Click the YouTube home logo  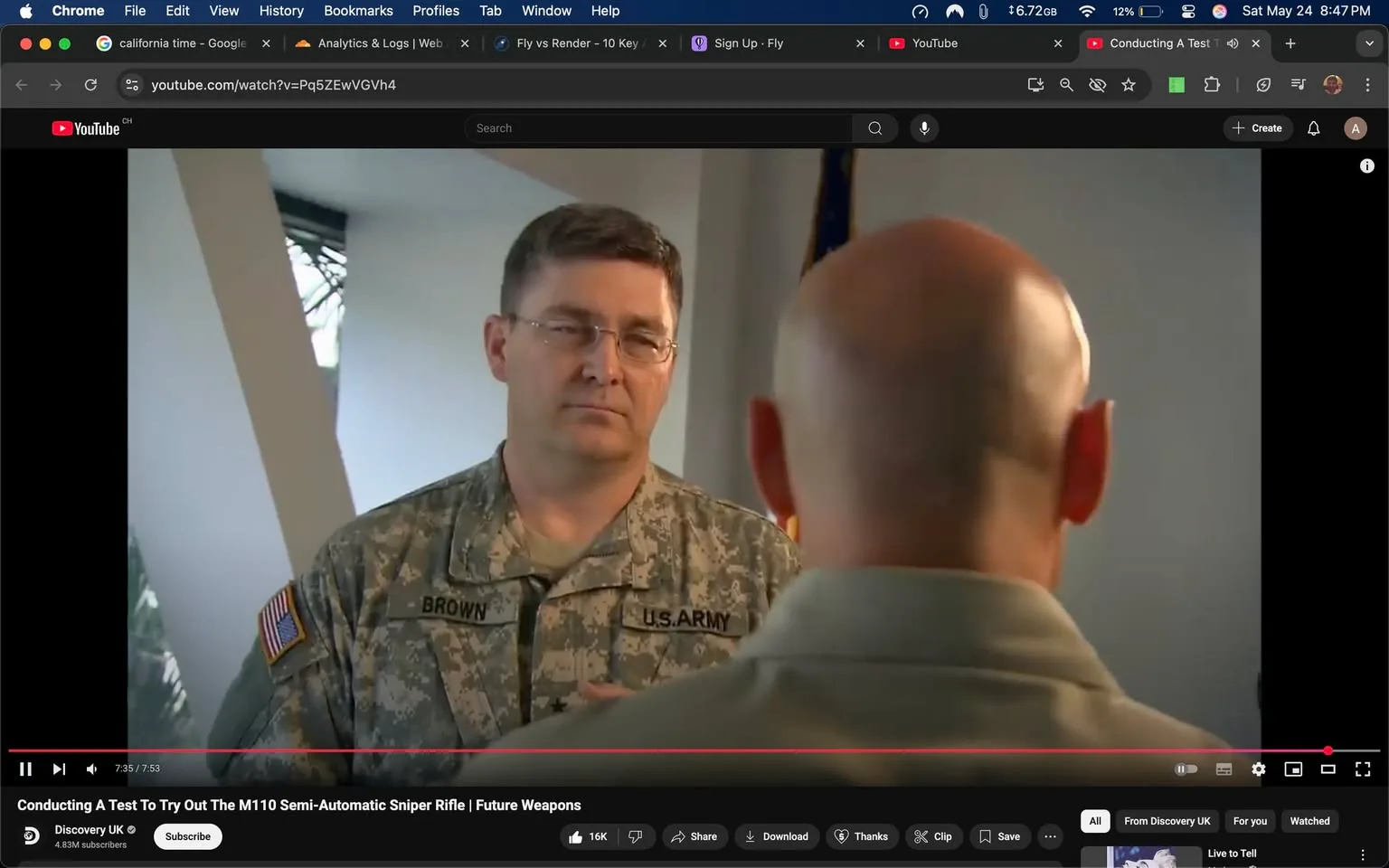pos(86,127)
